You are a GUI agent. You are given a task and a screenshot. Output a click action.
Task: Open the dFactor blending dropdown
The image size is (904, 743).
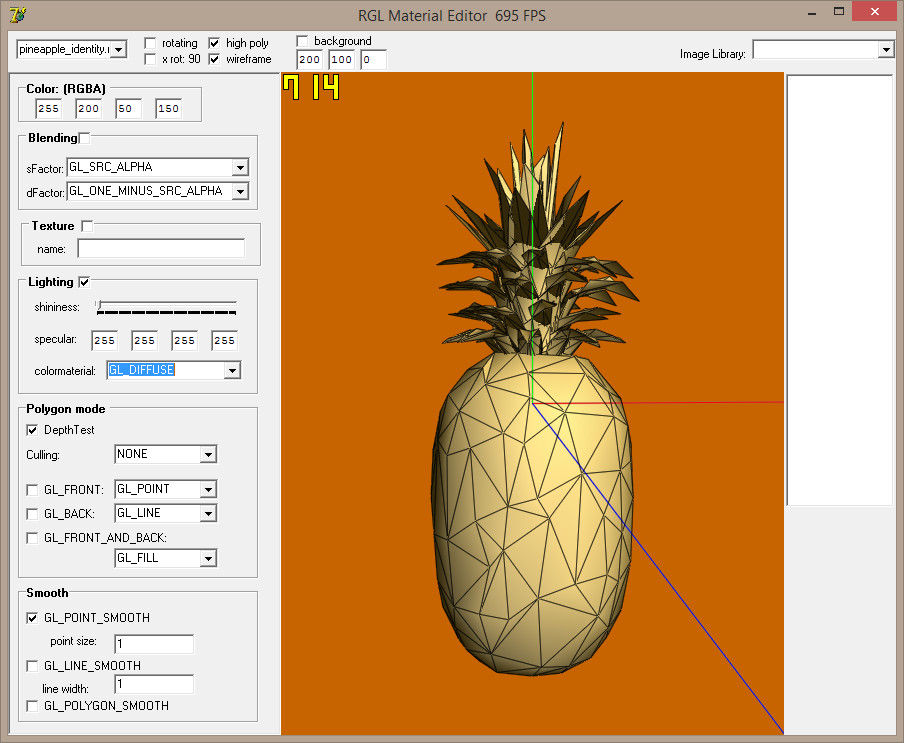tap(239, 191)
